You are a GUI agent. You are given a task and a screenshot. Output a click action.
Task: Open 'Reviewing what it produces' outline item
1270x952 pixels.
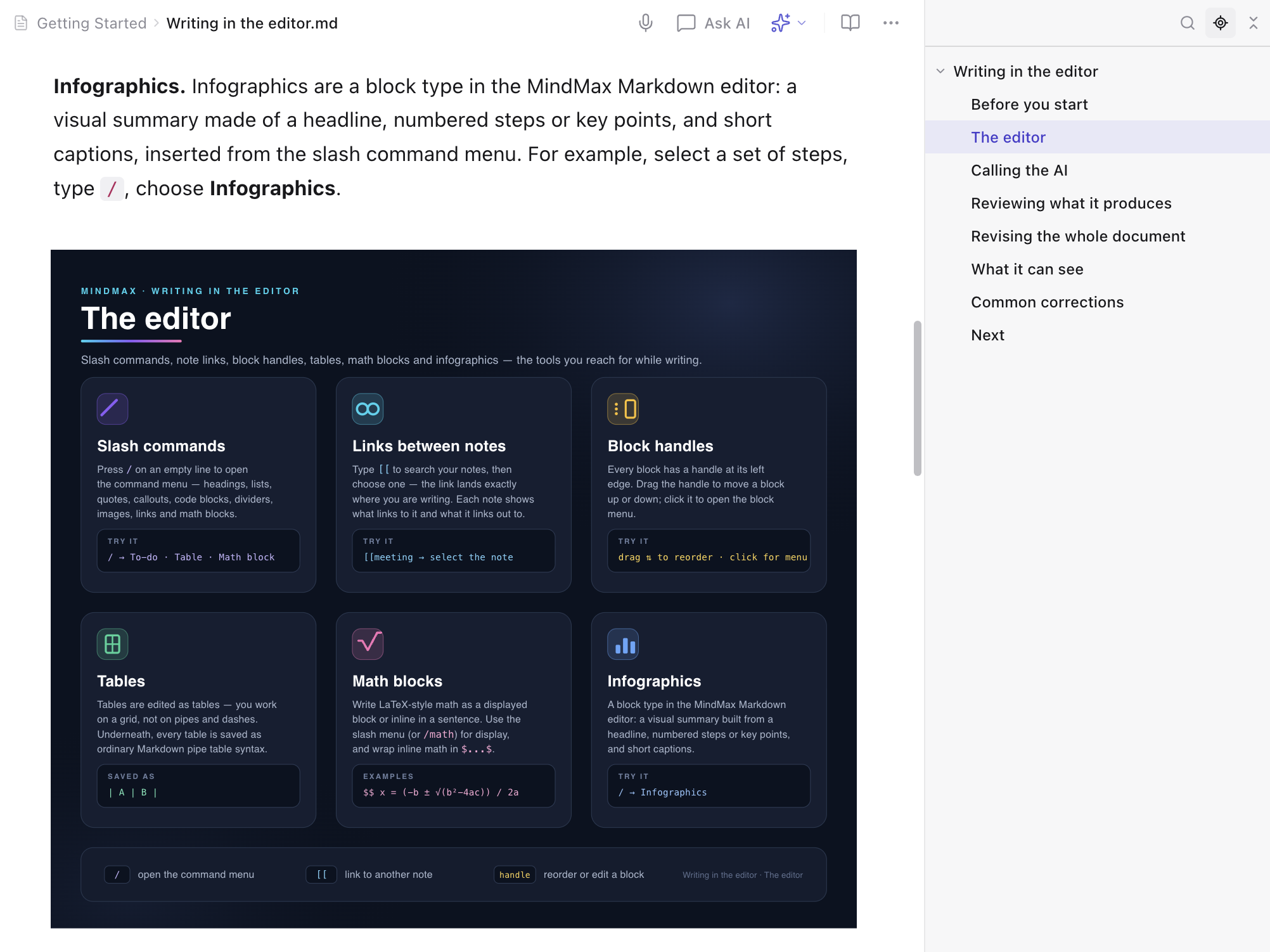point(1071,203)
